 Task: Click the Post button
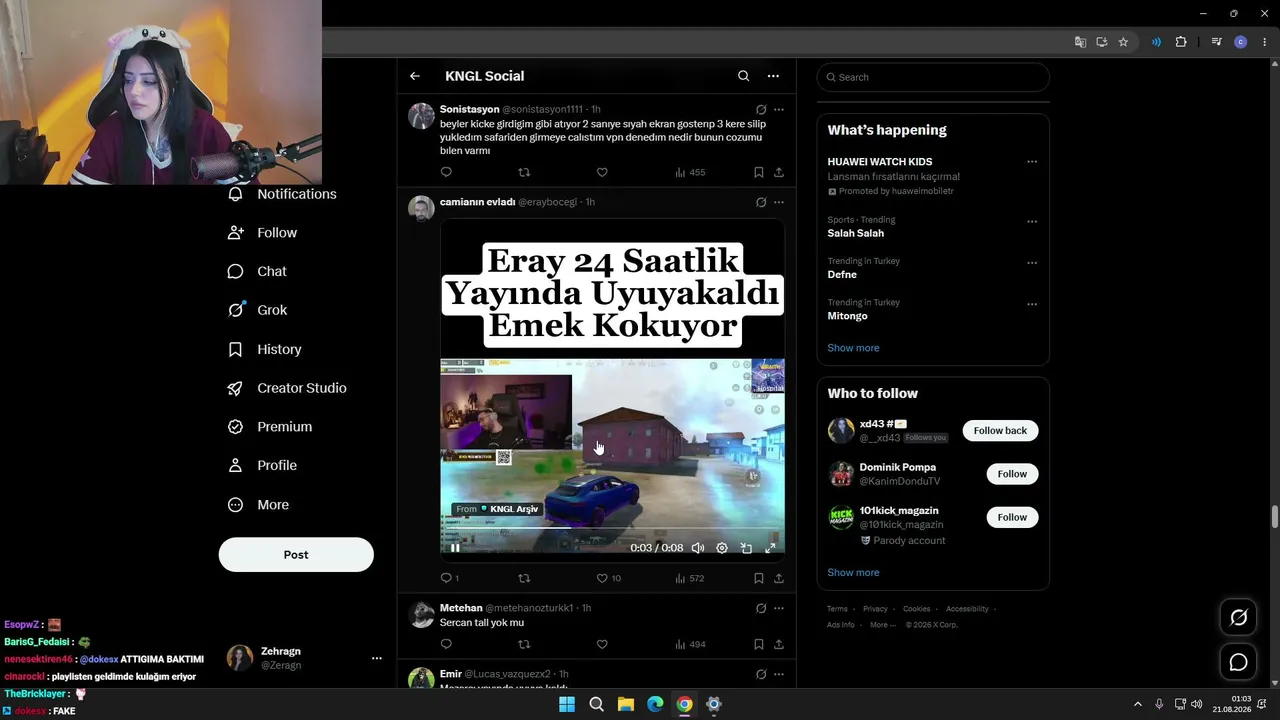[296, 555]
